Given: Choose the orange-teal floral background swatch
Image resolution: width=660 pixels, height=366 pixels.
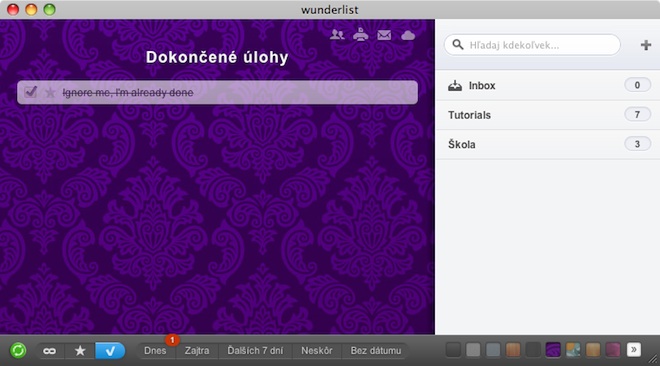Looking at the screenshot, I should (x=573, y=350).
